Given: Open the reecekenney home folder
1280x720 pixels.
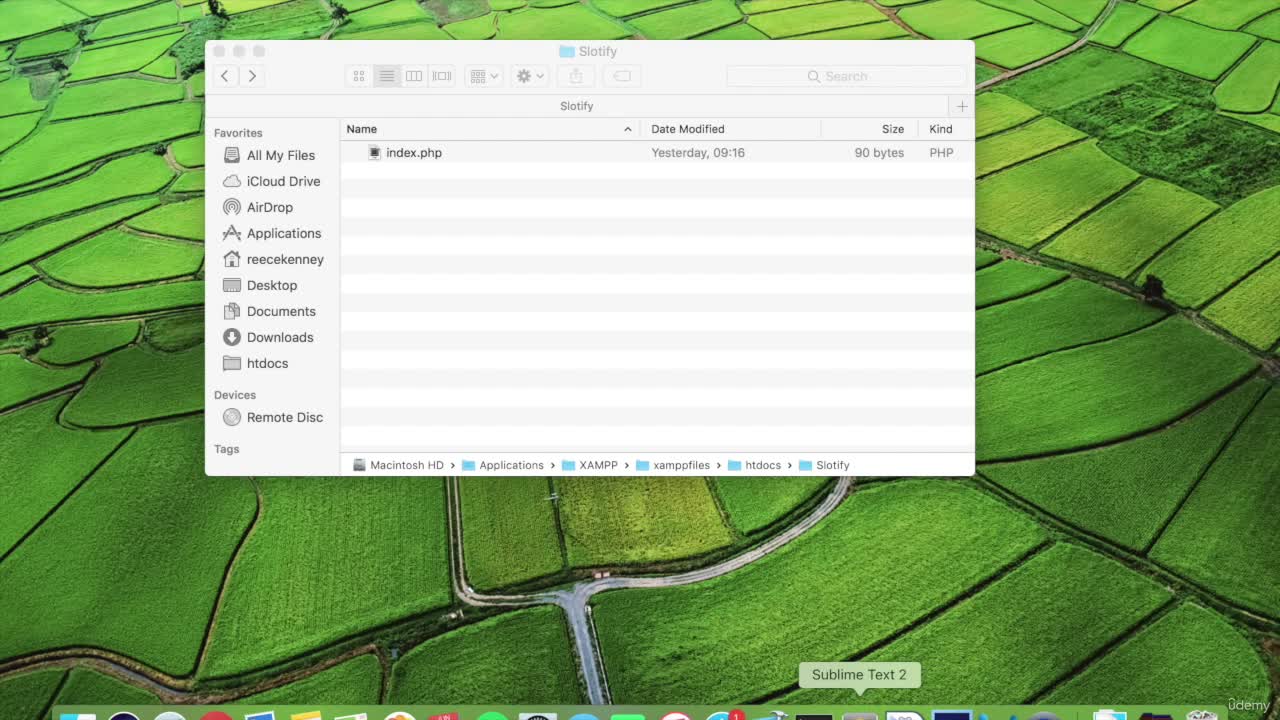Looking at the screenshot, I should coord(273,259).
